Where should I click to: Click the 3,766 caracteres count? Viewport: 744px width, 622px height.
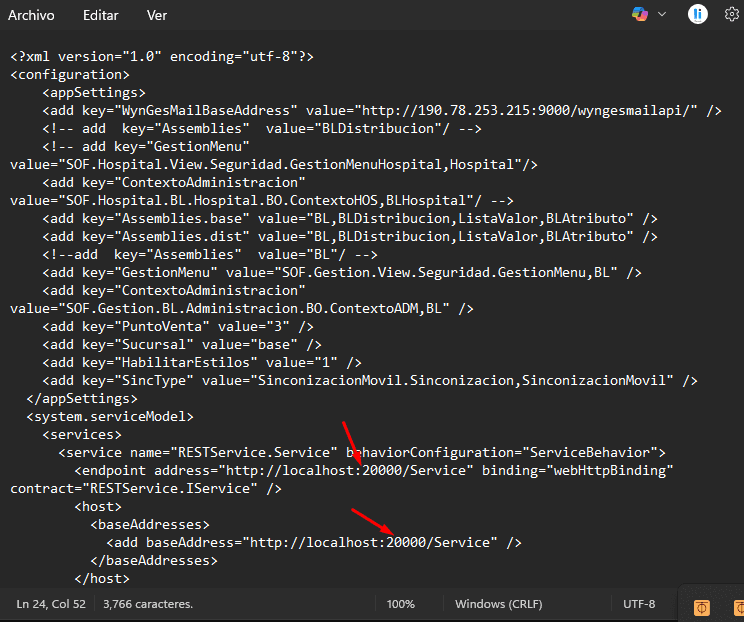click(x=147, y=604)
